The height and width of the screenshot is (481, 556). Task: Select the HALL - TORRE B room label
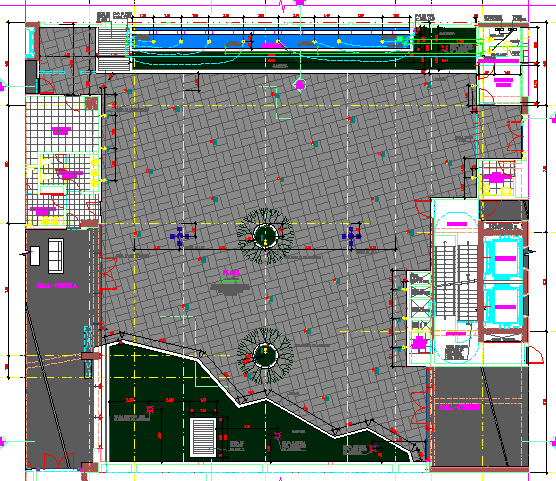pos(460,407)
